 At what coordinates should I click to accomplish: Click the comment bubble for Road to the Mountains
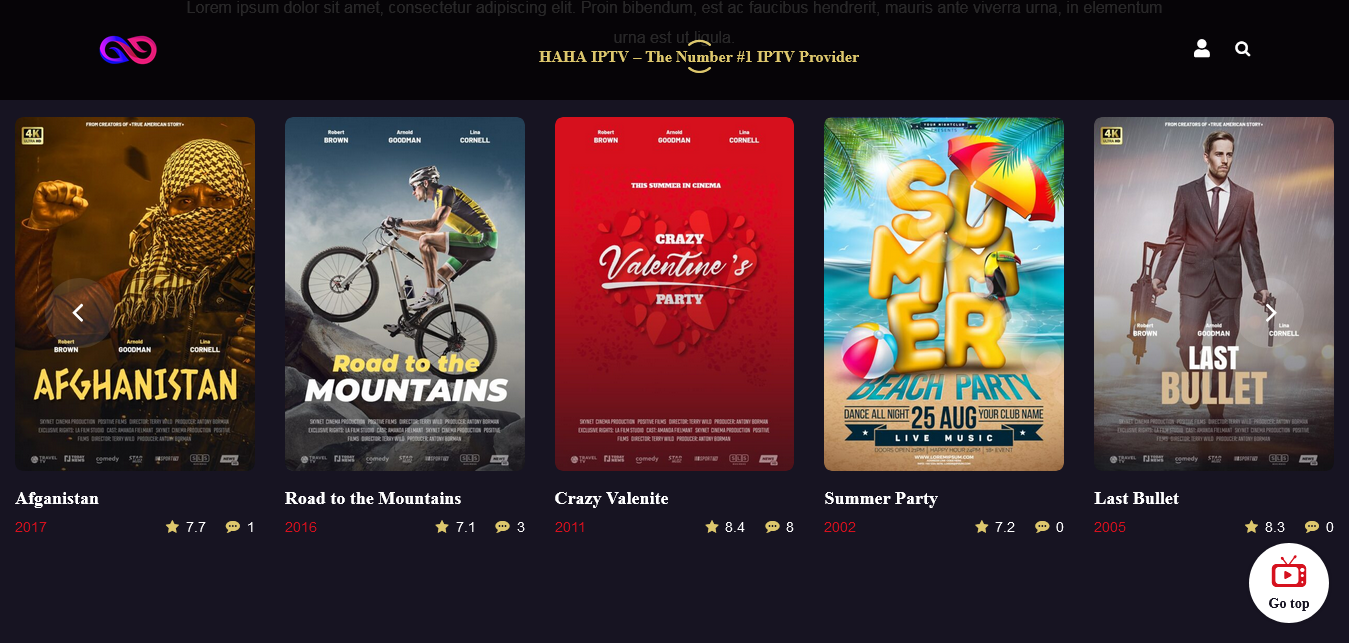coord(502,526)
